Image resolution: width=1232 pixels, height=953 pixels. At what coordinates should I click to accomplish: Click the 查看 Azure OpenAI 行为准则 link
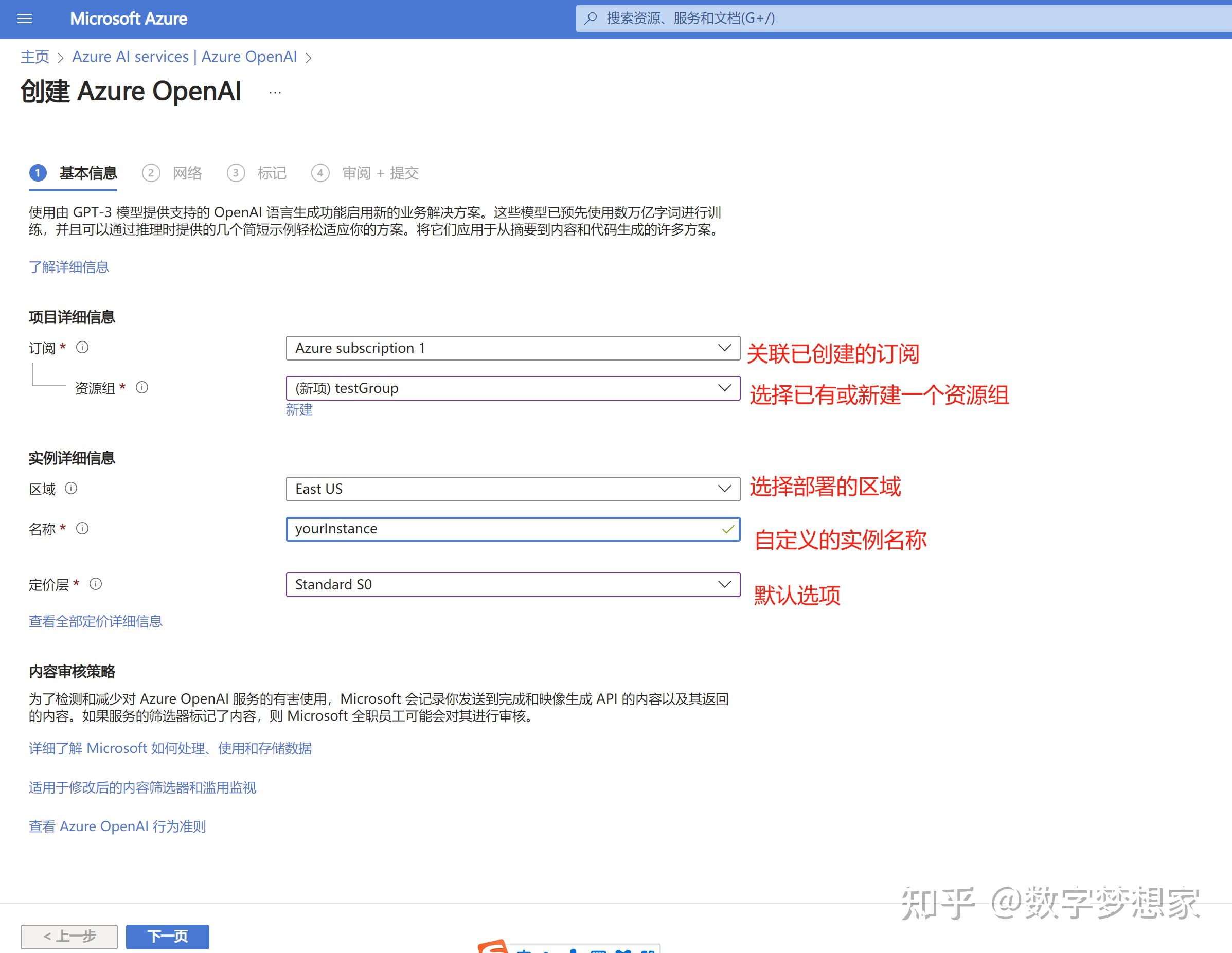[117, 825]
